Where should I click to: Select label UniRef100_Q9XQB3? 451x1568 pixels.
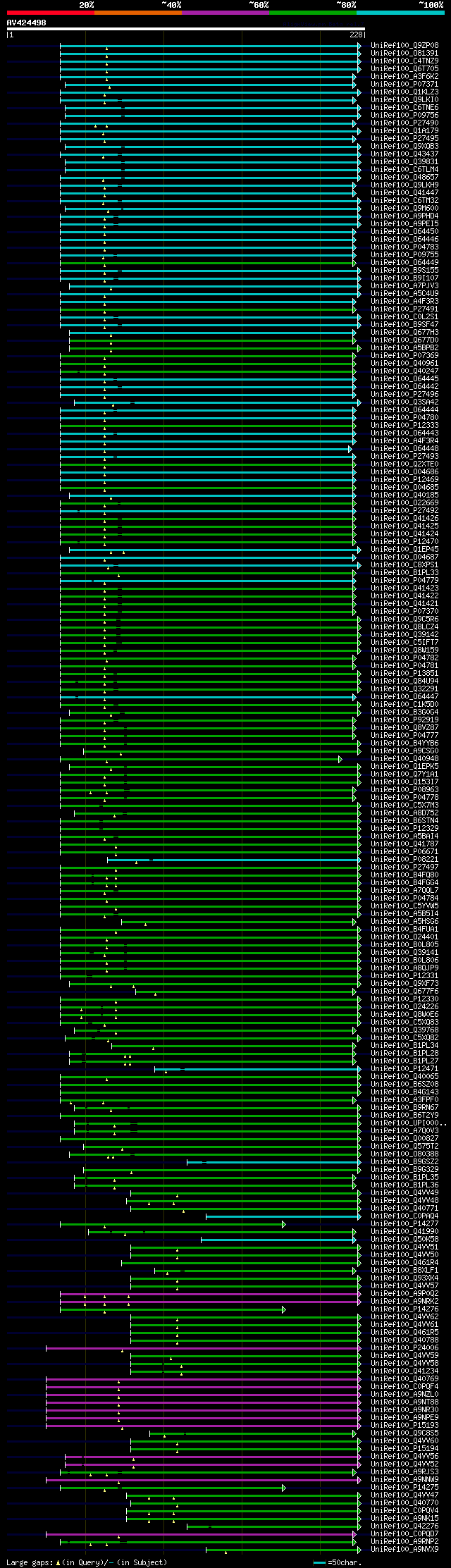404,146
